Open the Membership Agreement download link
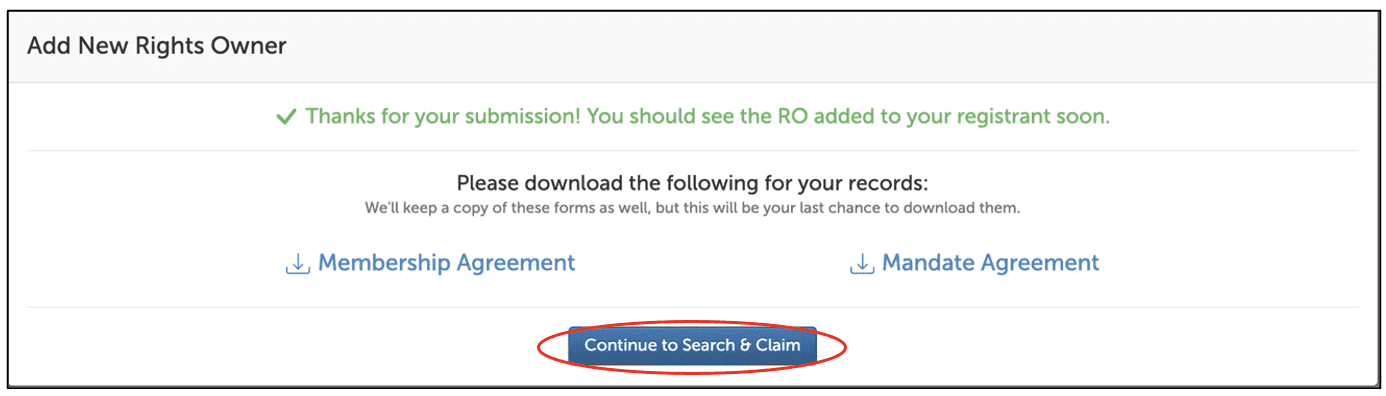This screenshot has height=396, width=1386. point(446,263)
